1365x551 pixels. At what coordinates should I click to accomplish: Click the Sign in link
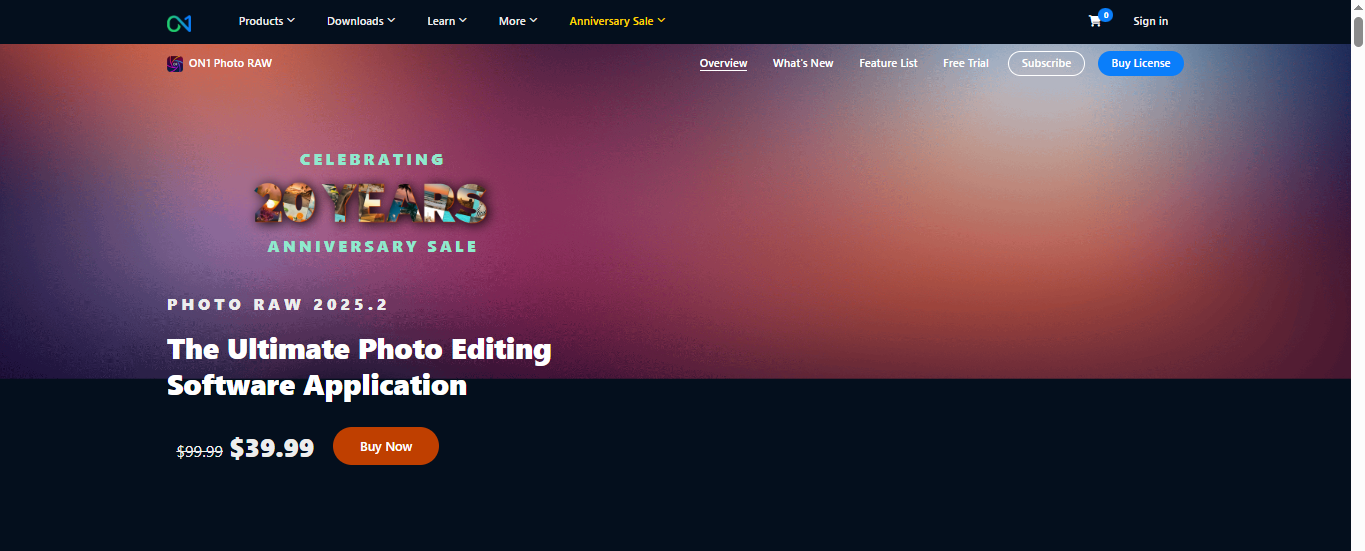(x=1150, y=21)
